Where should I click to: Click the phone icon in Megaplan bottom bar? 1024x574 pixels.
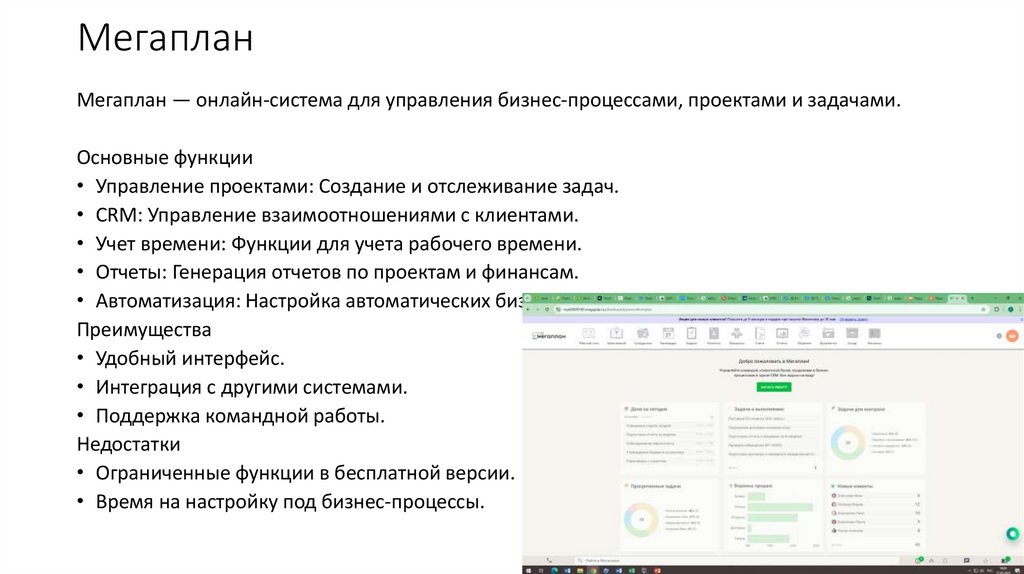coord(549,560)
